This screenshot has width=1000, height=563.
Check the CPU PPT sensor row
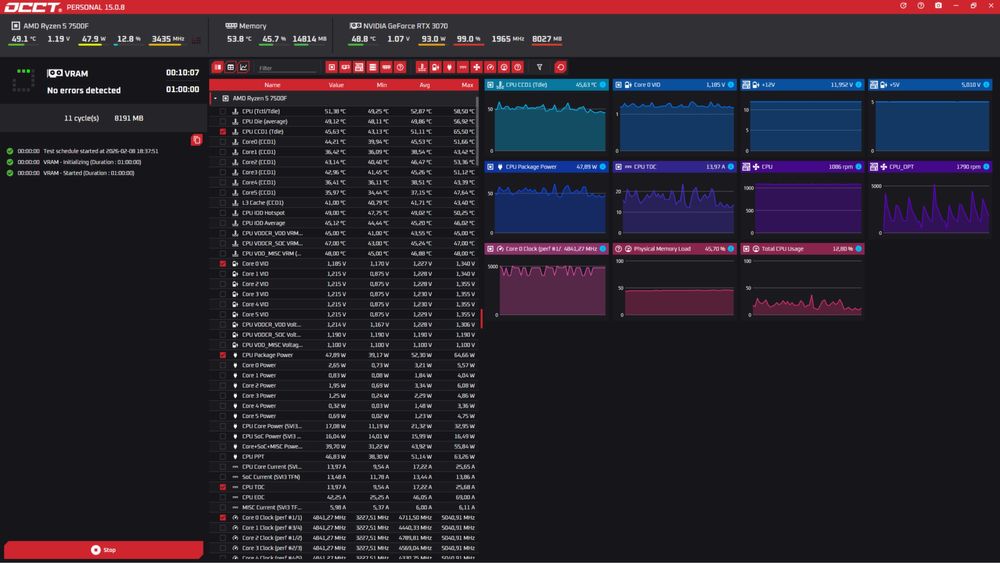223,457
